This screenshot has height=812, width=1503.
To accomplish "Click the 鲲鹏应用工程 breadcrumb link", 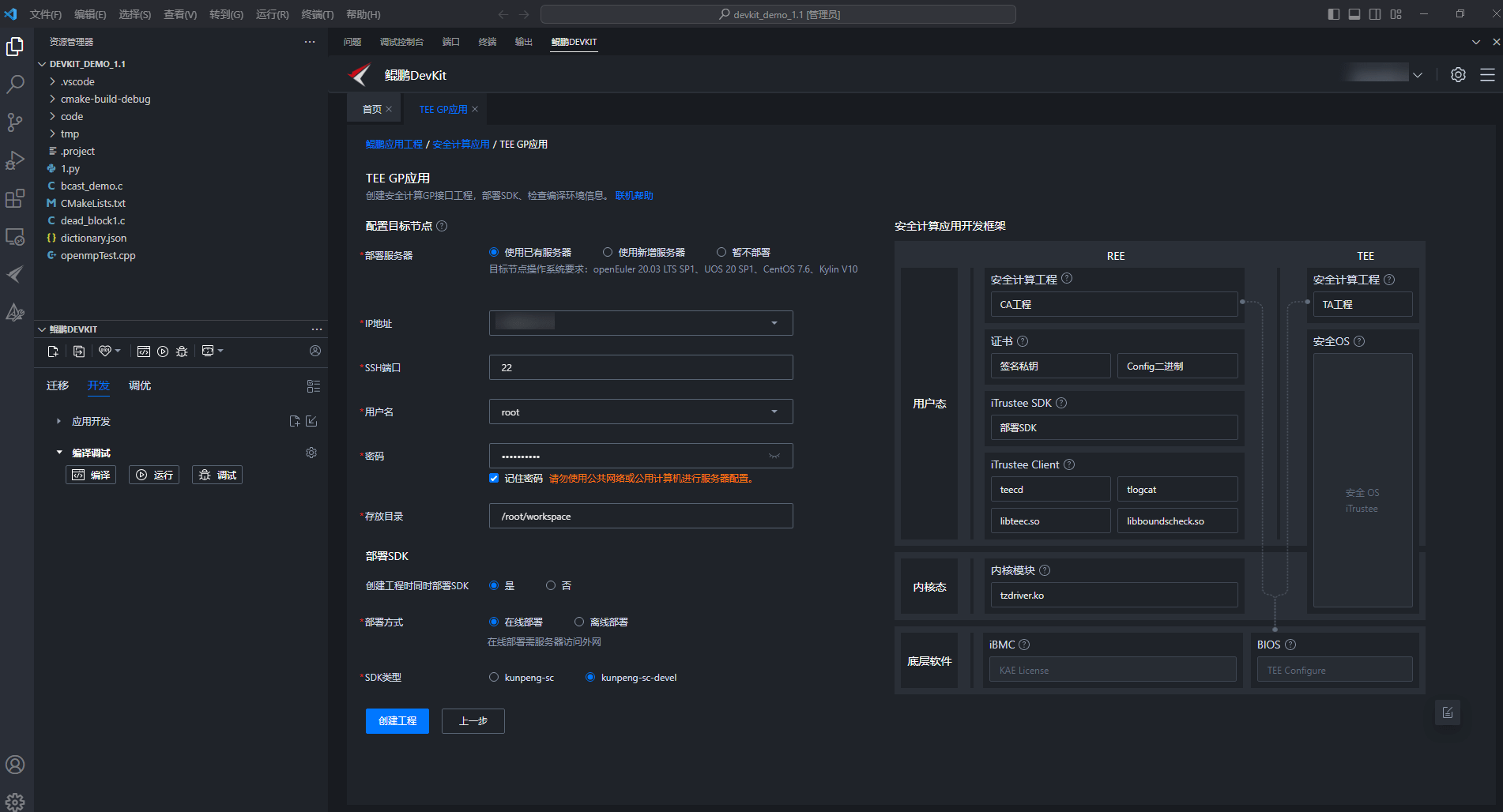I will pyautogui.click(x=394, y=144).
